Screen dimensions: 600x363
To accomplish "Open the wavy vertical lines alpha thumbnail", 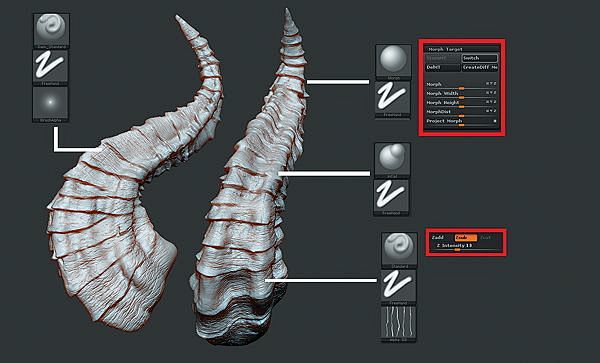I will 398,324.
